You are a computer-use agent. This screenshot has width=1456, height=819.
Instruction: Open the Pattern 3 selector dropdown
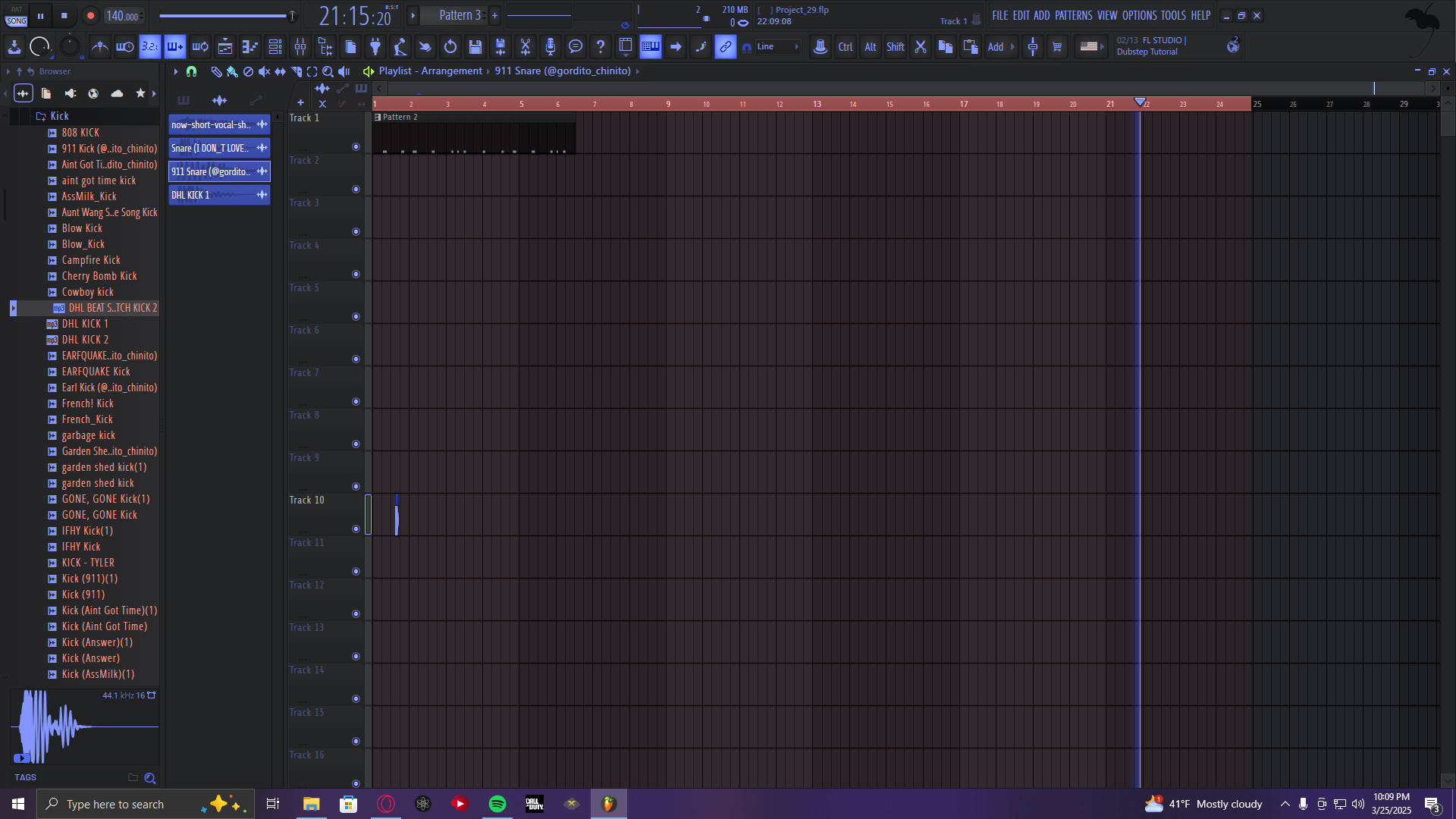[x=460, y=15]
